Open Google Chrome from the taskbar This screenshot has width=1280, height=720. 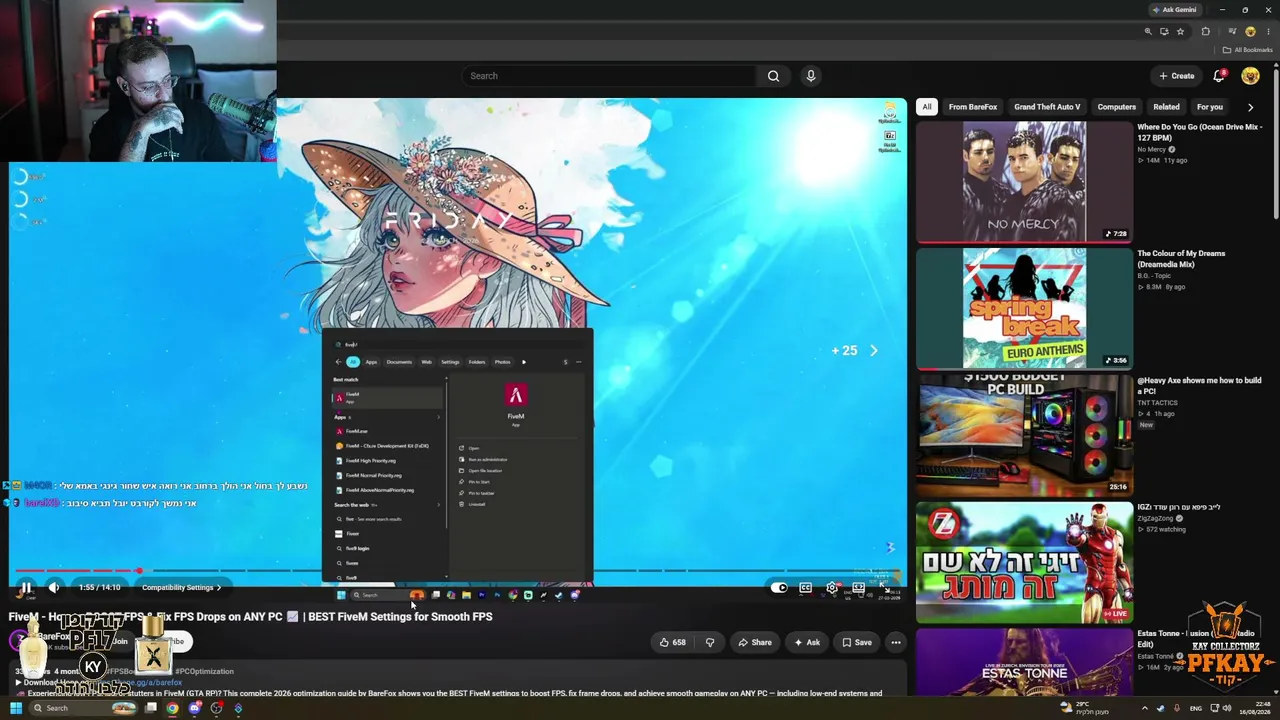(172, 708)
